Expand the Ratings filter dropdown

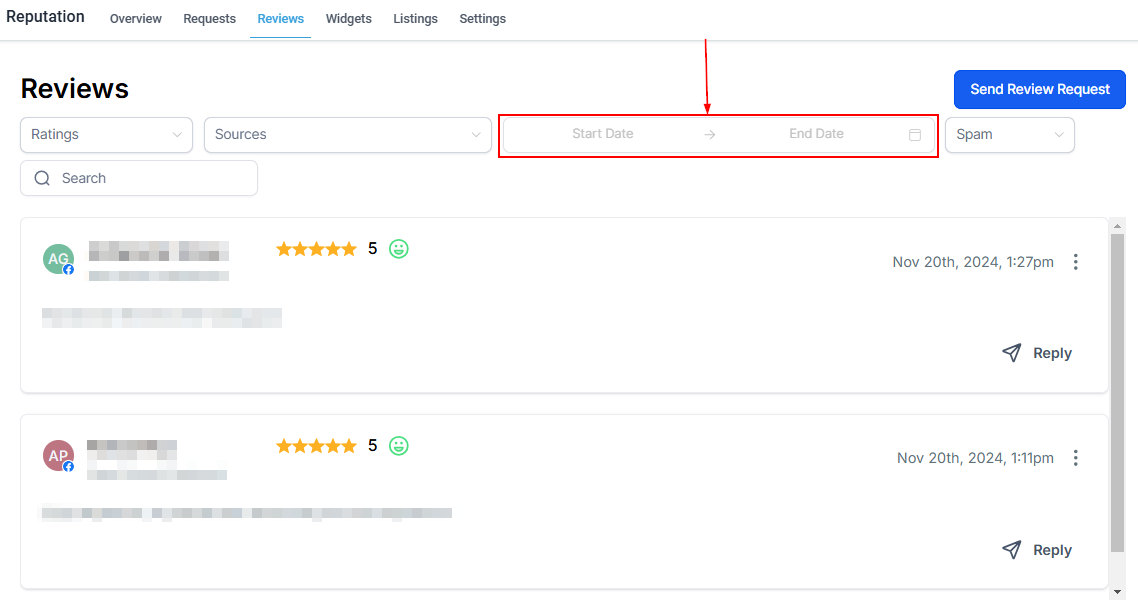pos(106,135)
